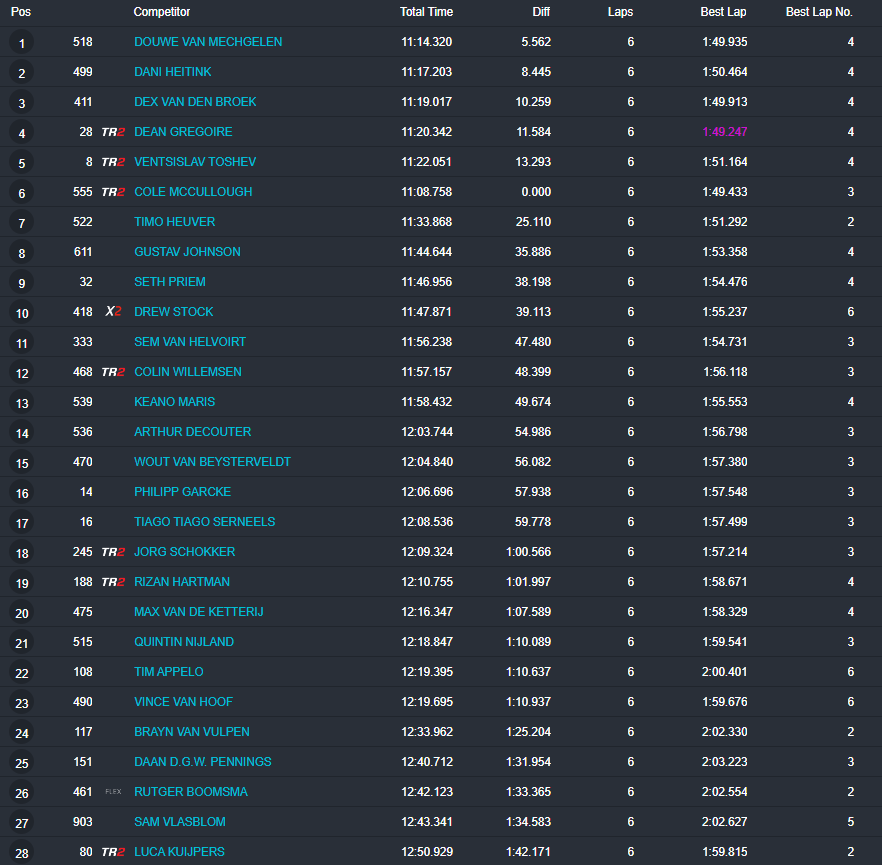Click the TR2 logo beside Luca Kuijpers
The height and width of the screenshot is (865, 882).
113,852
